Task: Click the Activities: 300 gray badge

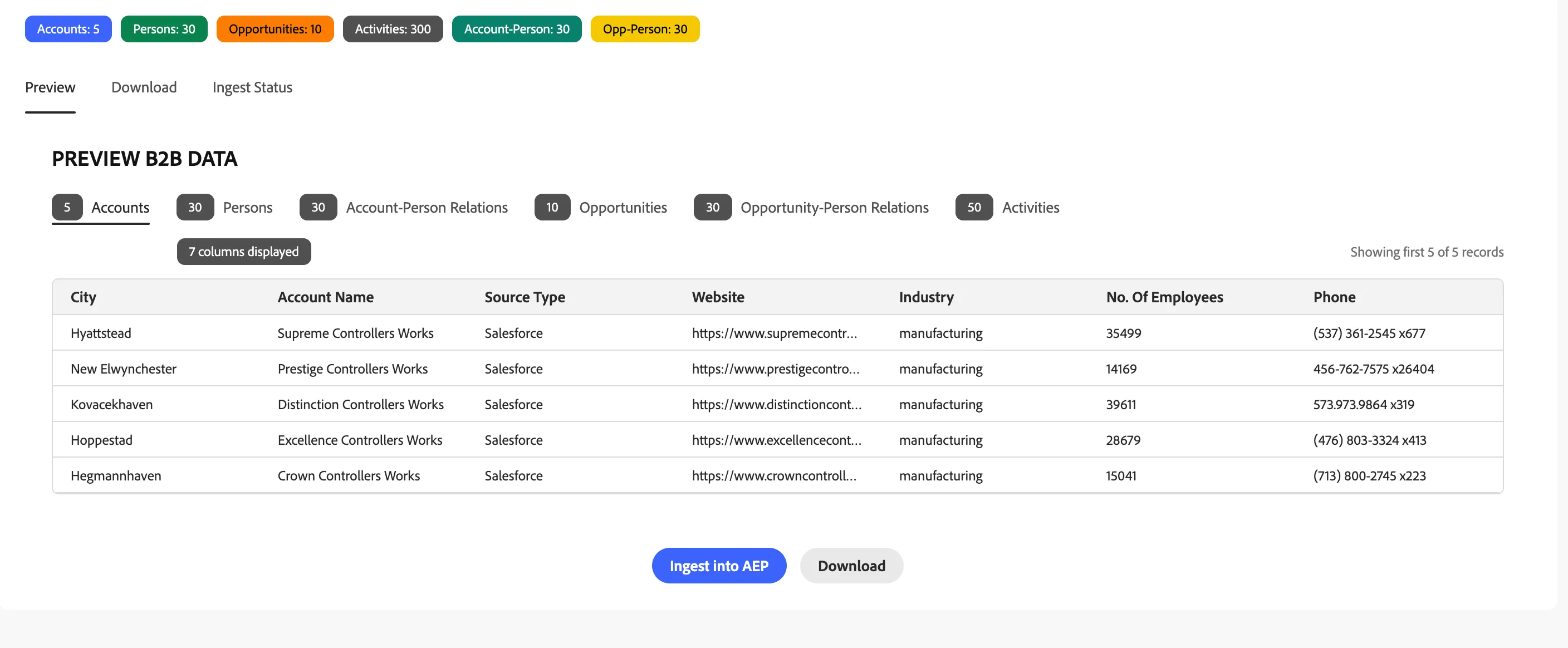Action: point(393,29)
